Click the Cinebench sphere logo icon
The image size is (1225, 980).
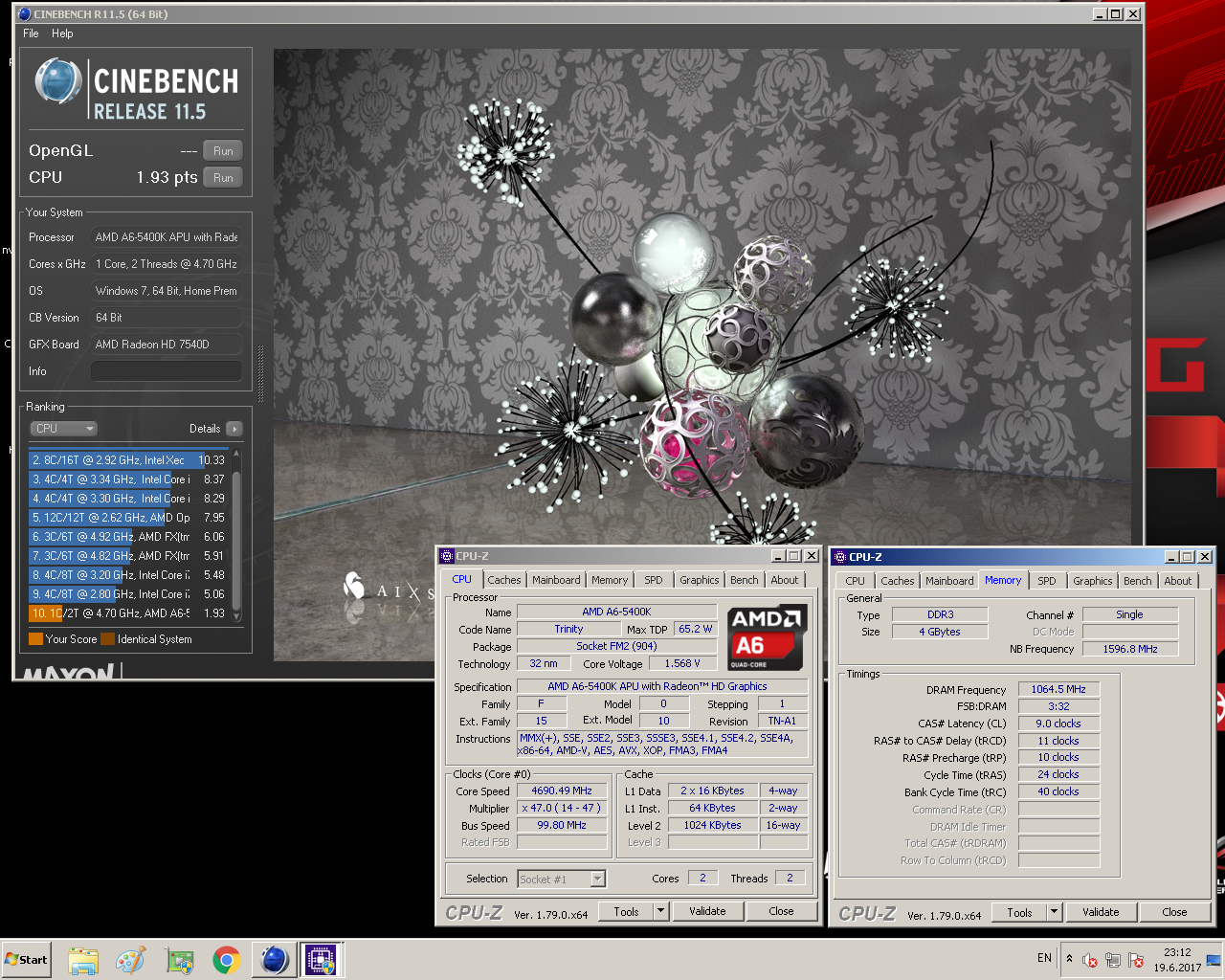point(58,81)
